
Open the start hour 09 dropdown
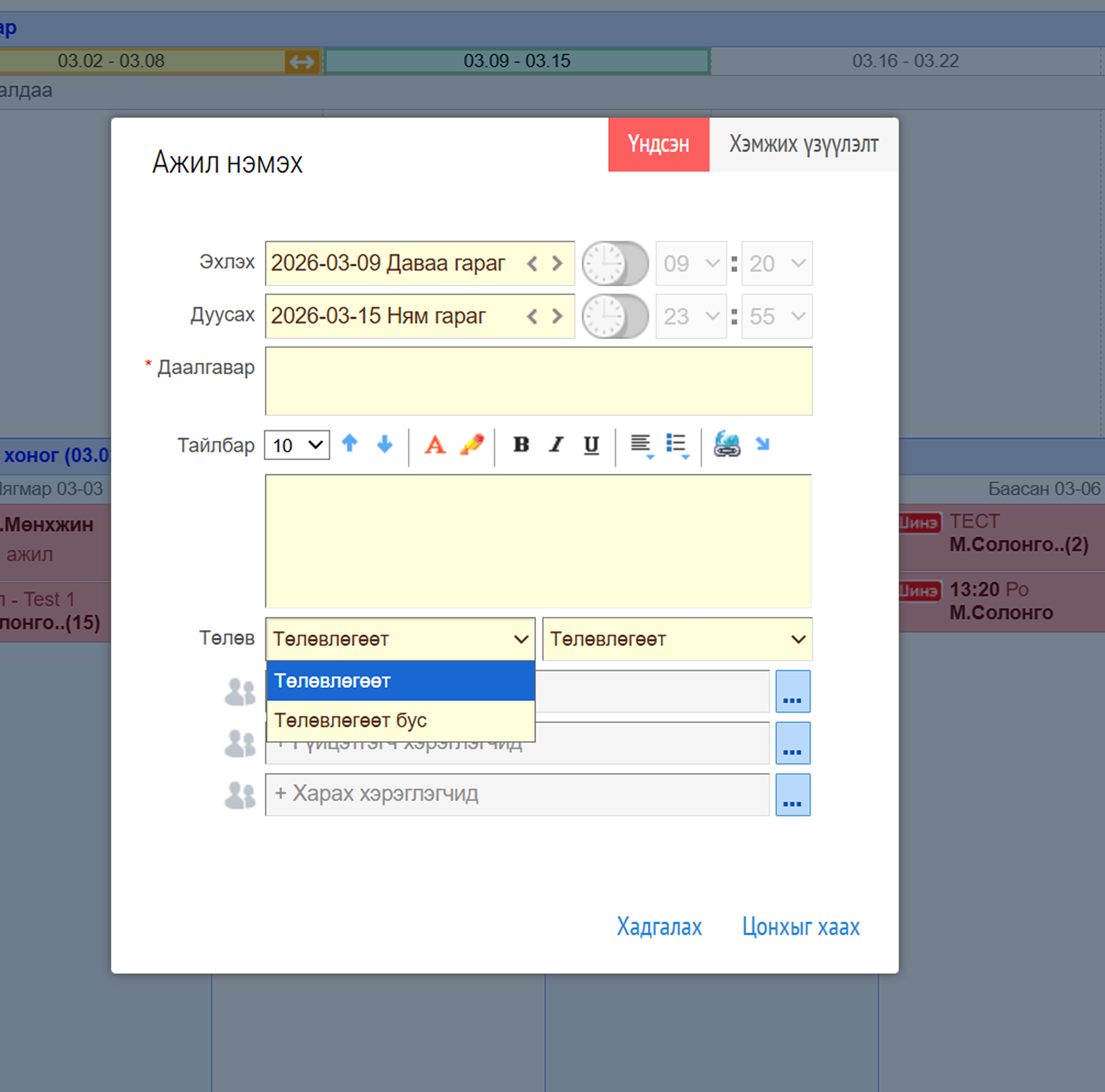(x=691, y=263)
